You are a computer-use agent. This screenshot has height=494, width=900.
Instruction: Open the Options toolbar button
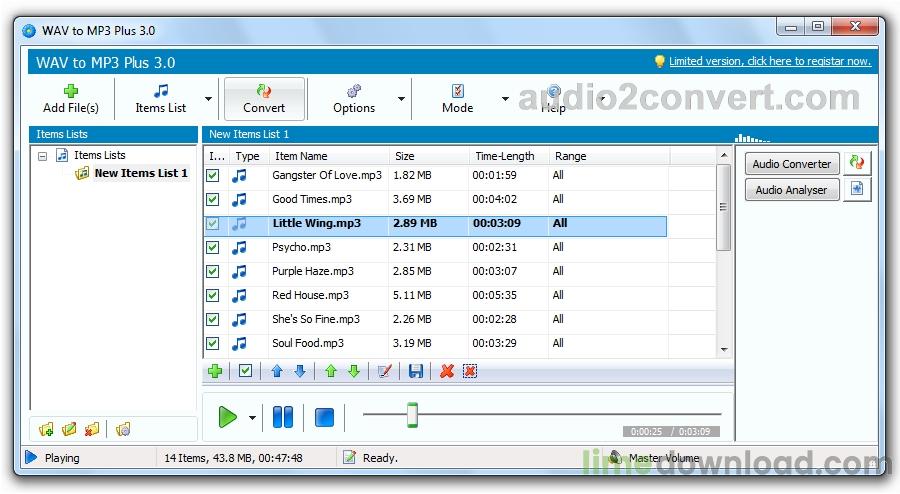(354, 99)
